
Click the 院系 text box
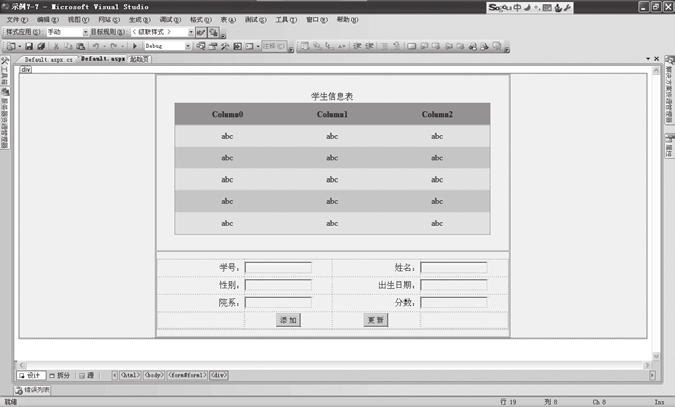(278, 303)
